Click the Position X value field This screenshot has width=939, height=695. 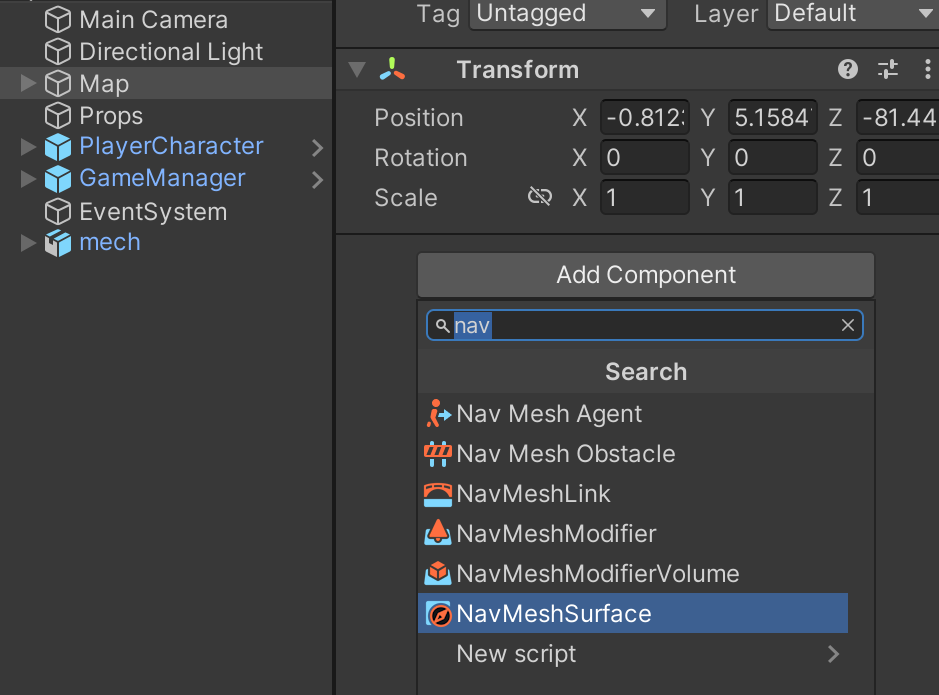[x=644, y=118]
